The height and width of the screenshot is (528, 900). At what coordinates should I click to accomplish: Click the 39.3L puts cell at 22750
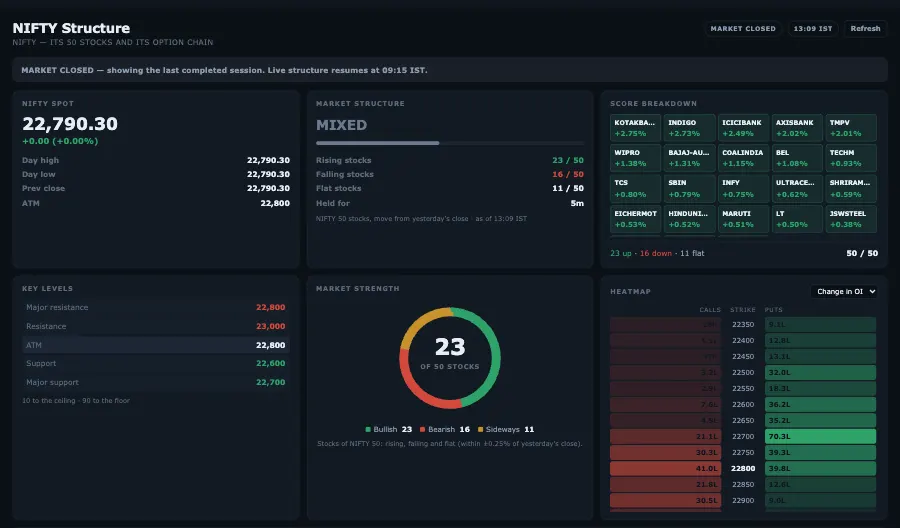pos(820,452)
